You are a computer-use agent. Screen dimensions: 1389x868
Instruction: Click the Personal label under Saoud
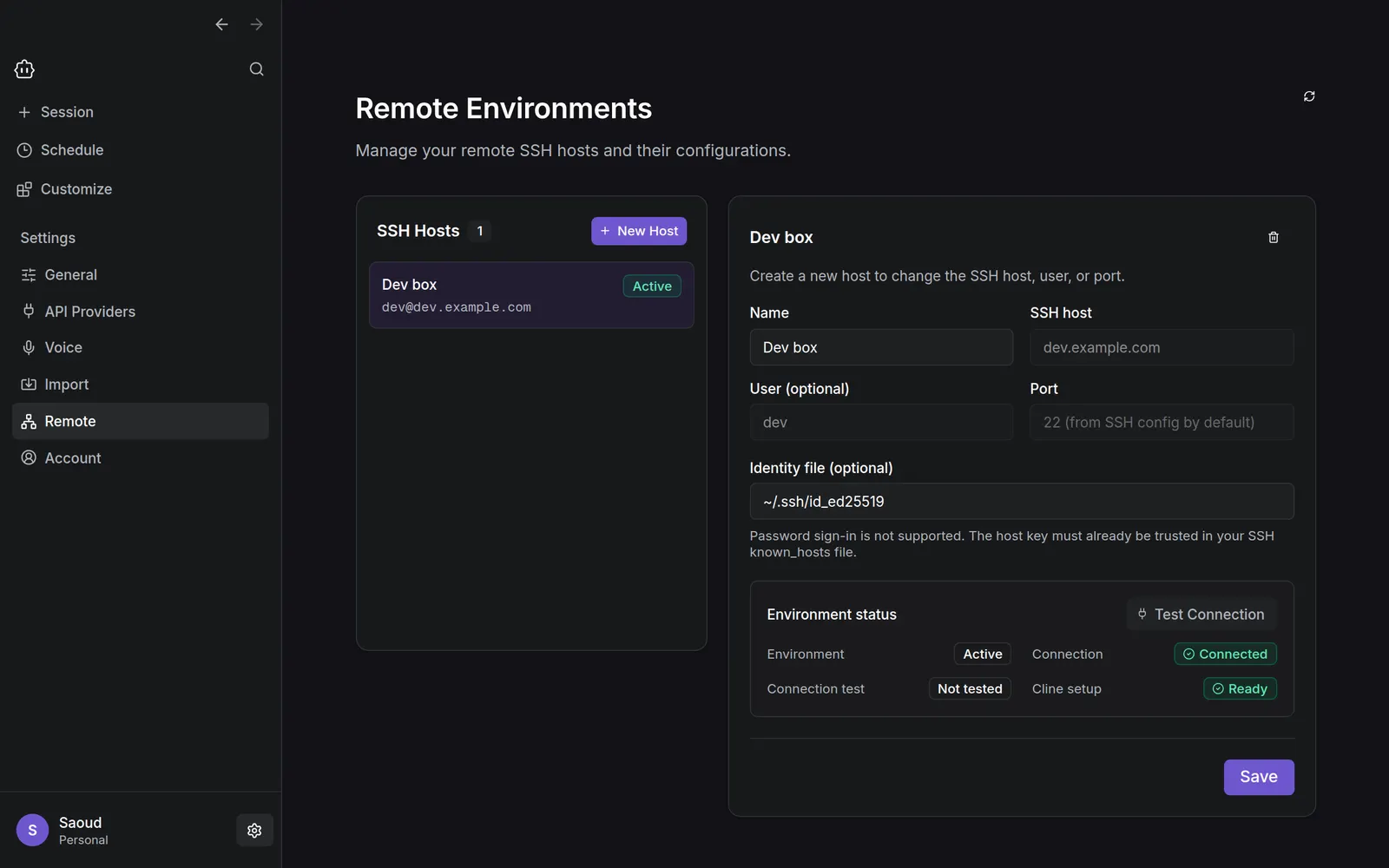tap(83, 840)
